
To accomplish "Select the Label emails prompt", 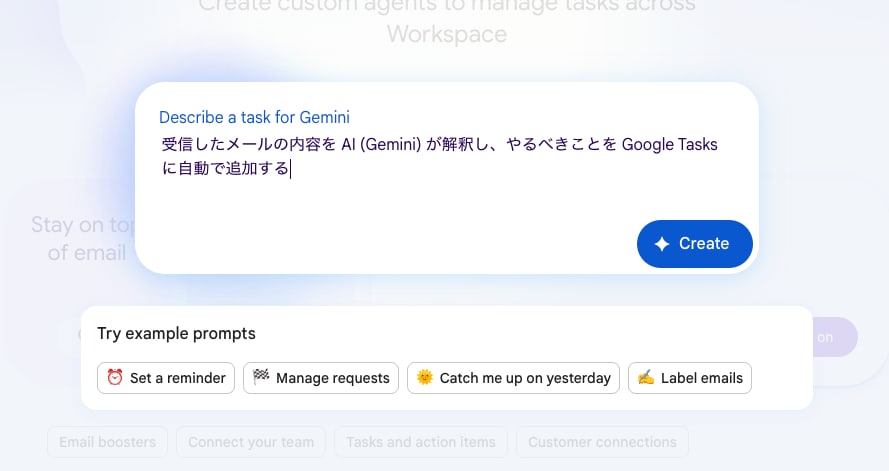I will [x=690, y=378].
